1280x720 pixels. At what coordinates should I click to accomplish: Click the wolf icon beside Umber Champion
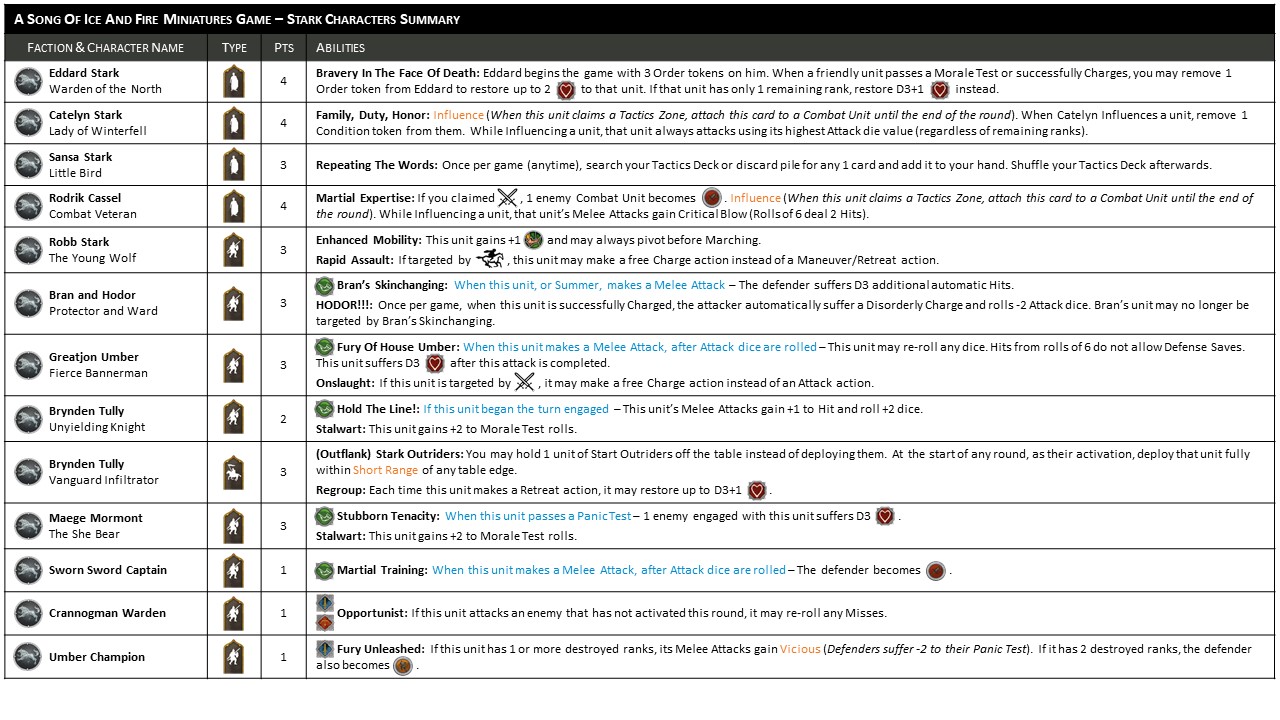[28, 657]
